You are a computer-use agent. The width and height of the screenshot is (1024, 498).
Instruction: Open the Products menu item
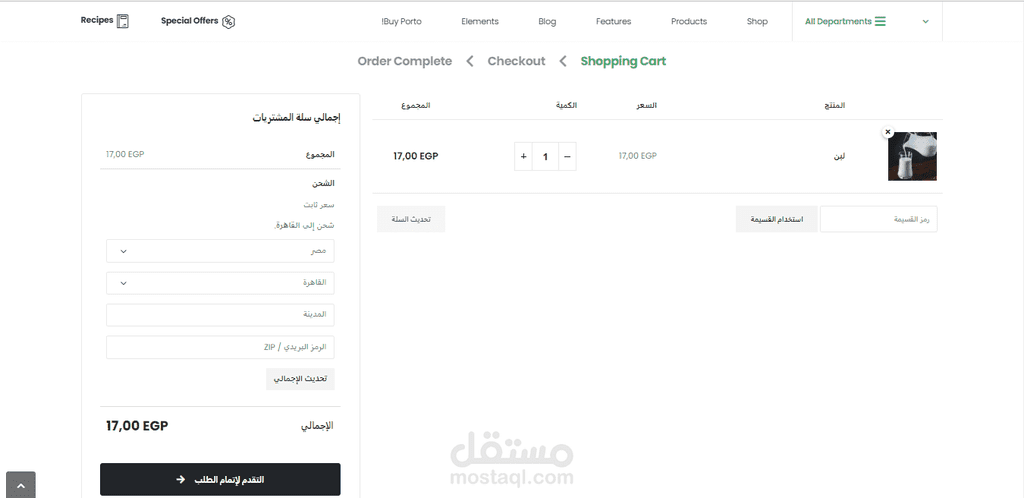click(689, 22)
